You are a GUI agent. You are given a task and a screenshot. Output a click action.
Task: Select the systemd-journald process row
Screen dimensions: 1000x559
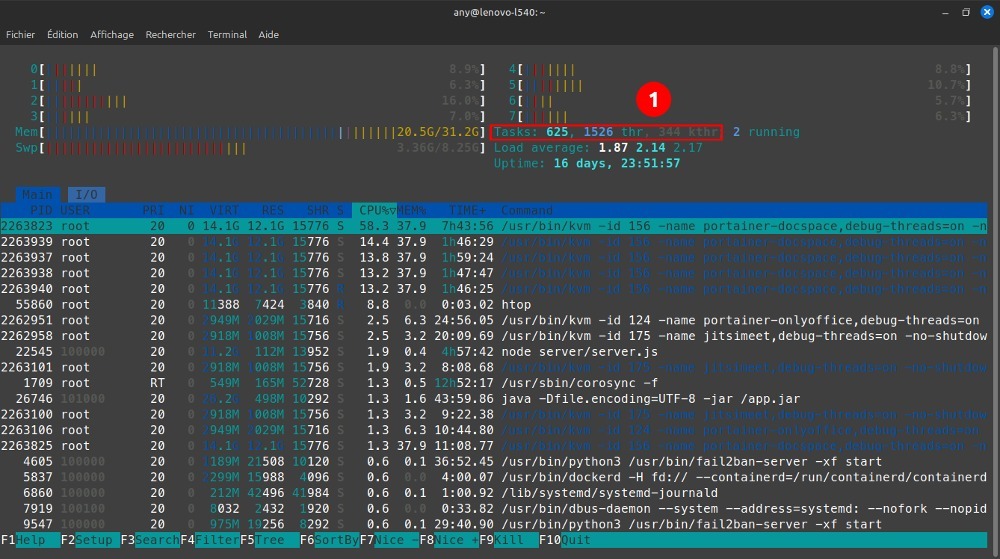tap(494, 493)
